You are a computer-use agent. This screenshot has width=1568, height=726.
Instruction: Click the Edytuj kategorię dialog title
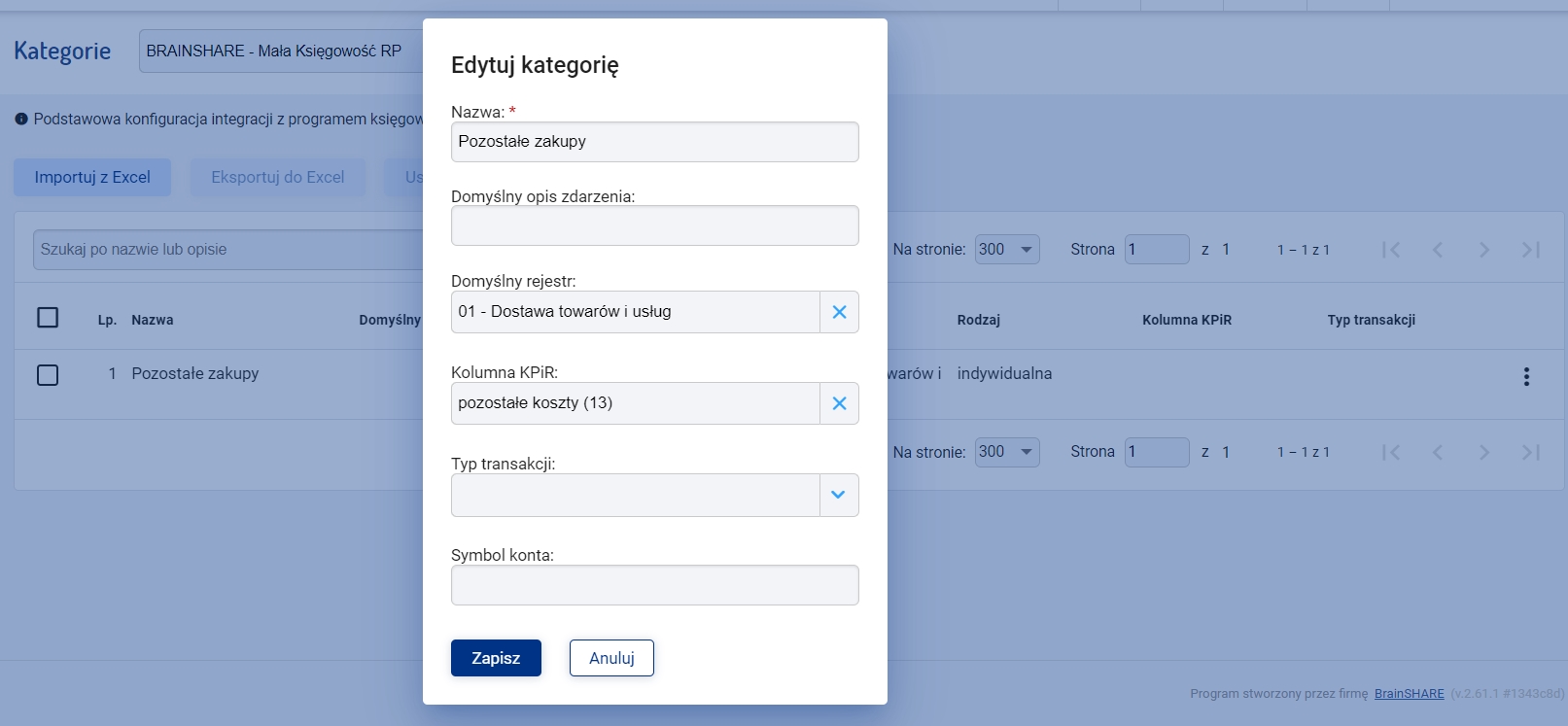(x=535, y=65)
